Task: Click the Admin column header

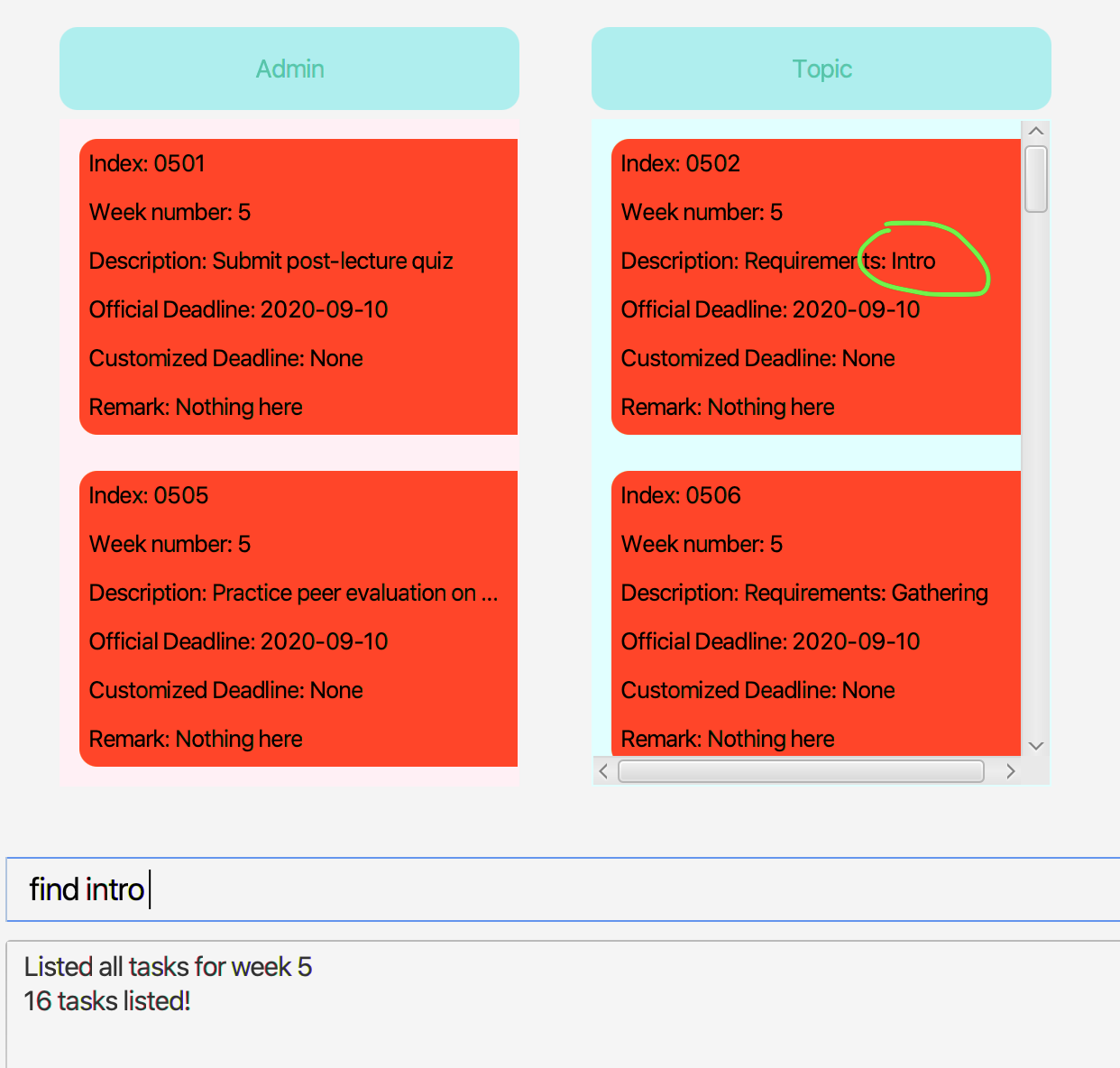Action: tap(289, 69)
